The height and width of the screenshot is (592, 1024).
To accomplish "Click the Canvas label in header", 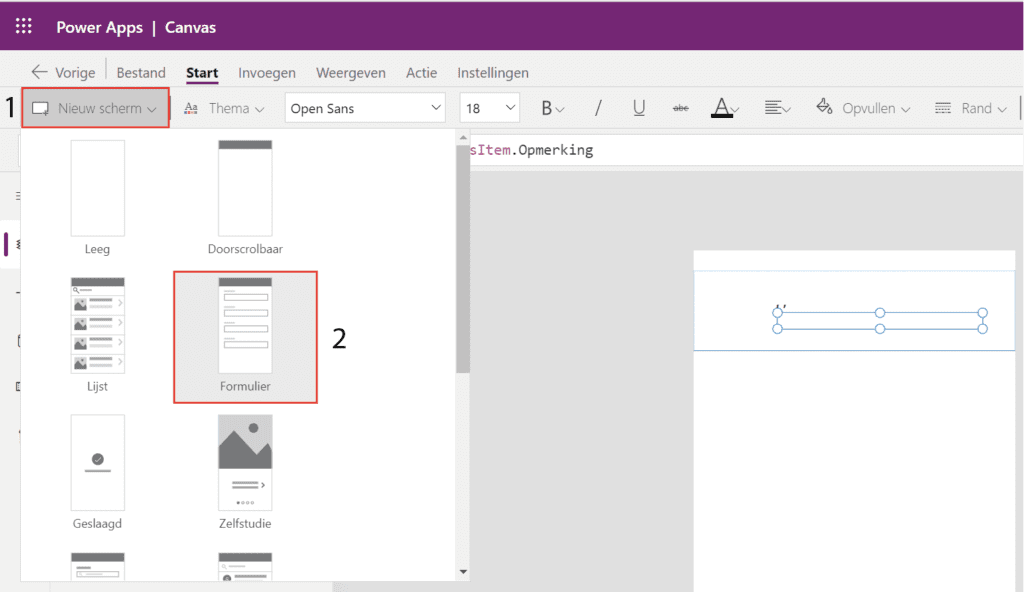I will point(190,27).
